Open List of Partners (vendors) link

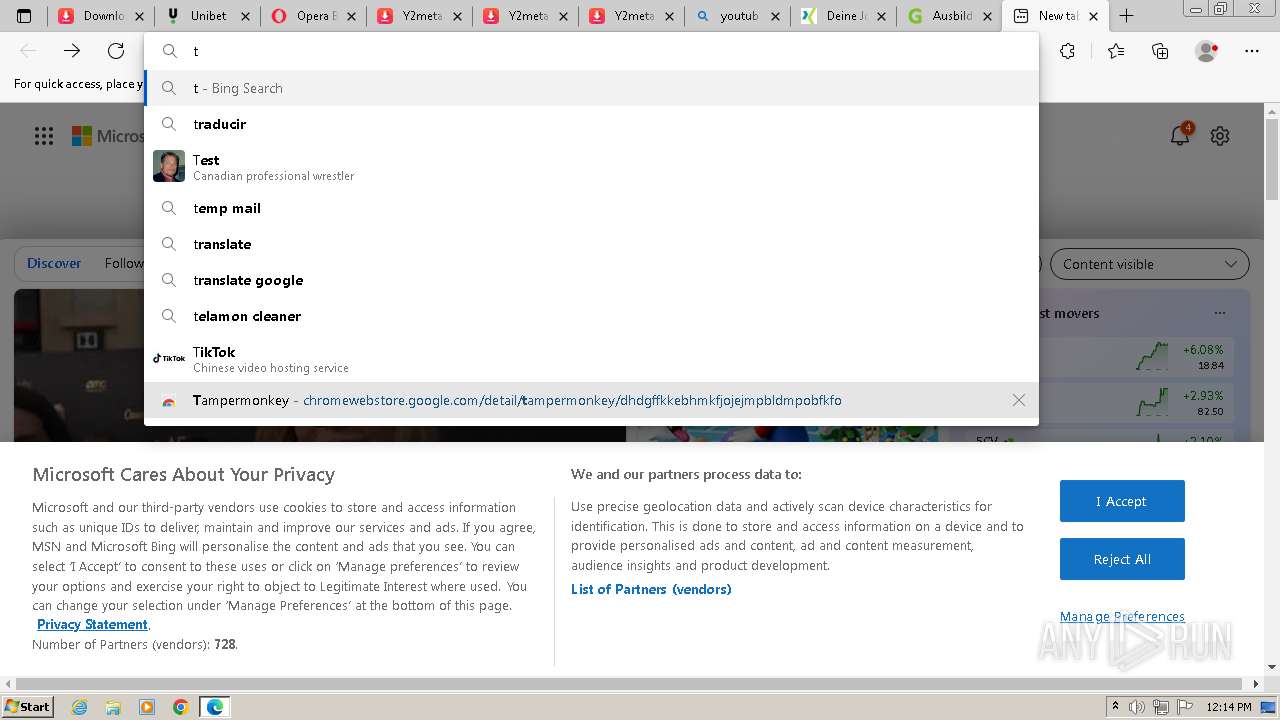pyautogui.click(x=651, y=589)
